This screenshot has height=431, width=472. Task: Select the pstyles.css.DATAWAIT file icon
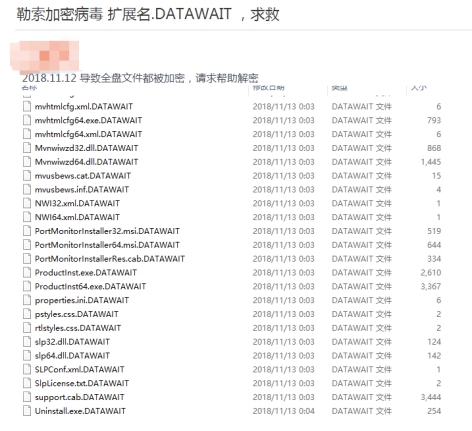click(x=27, y=314)
